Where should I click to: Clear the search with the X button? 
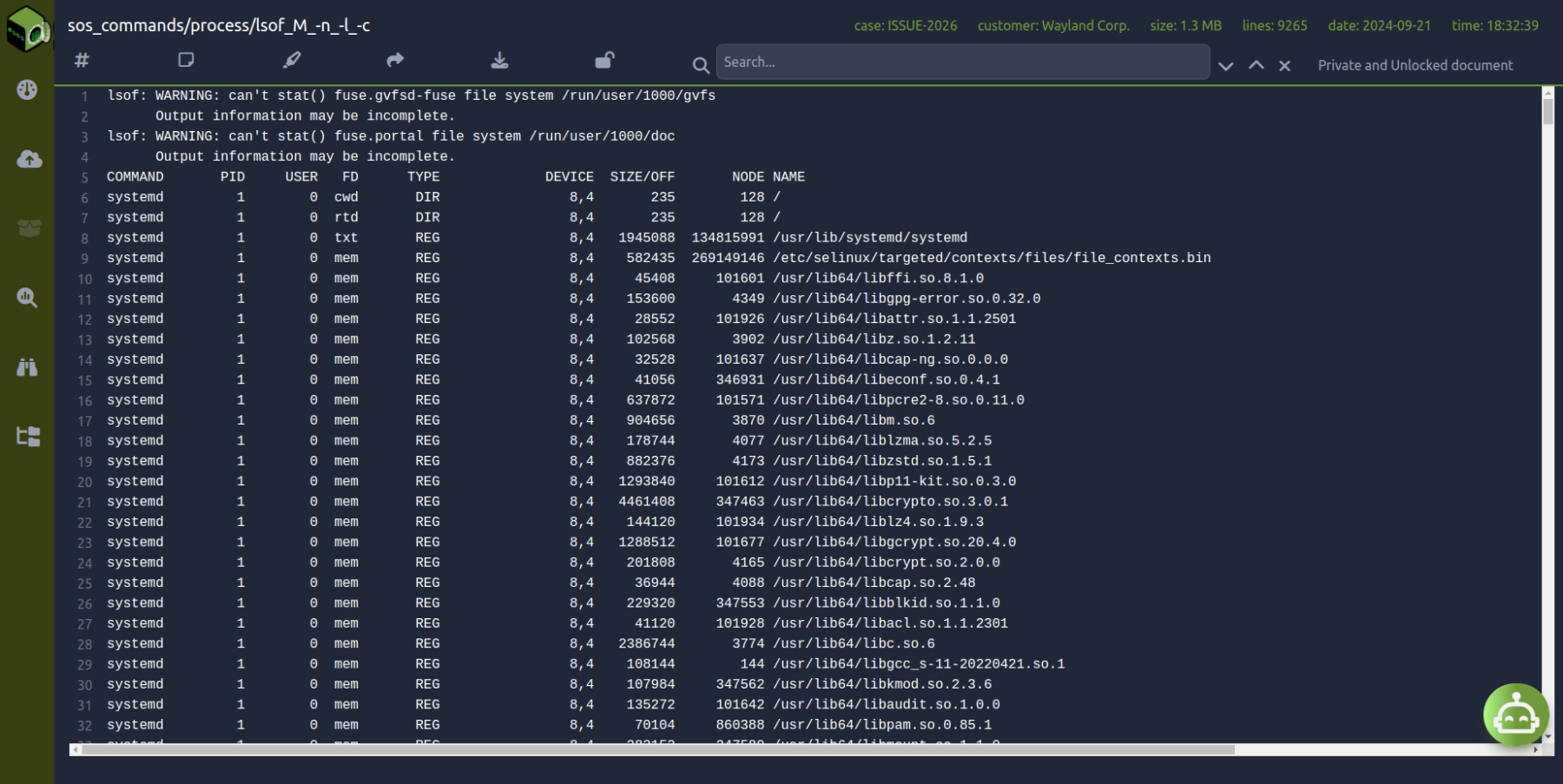tap(1284, 66)
